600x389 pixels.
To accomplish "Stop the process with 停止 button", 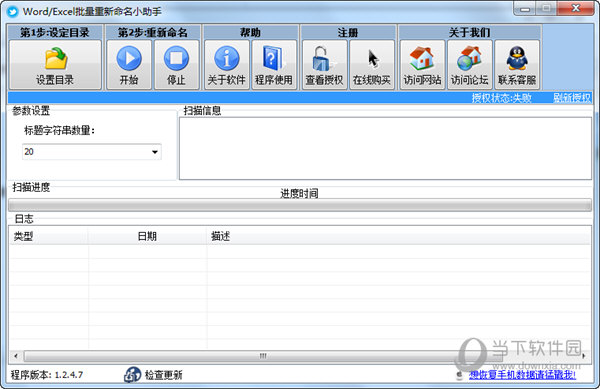I will [x=176, y=65].
